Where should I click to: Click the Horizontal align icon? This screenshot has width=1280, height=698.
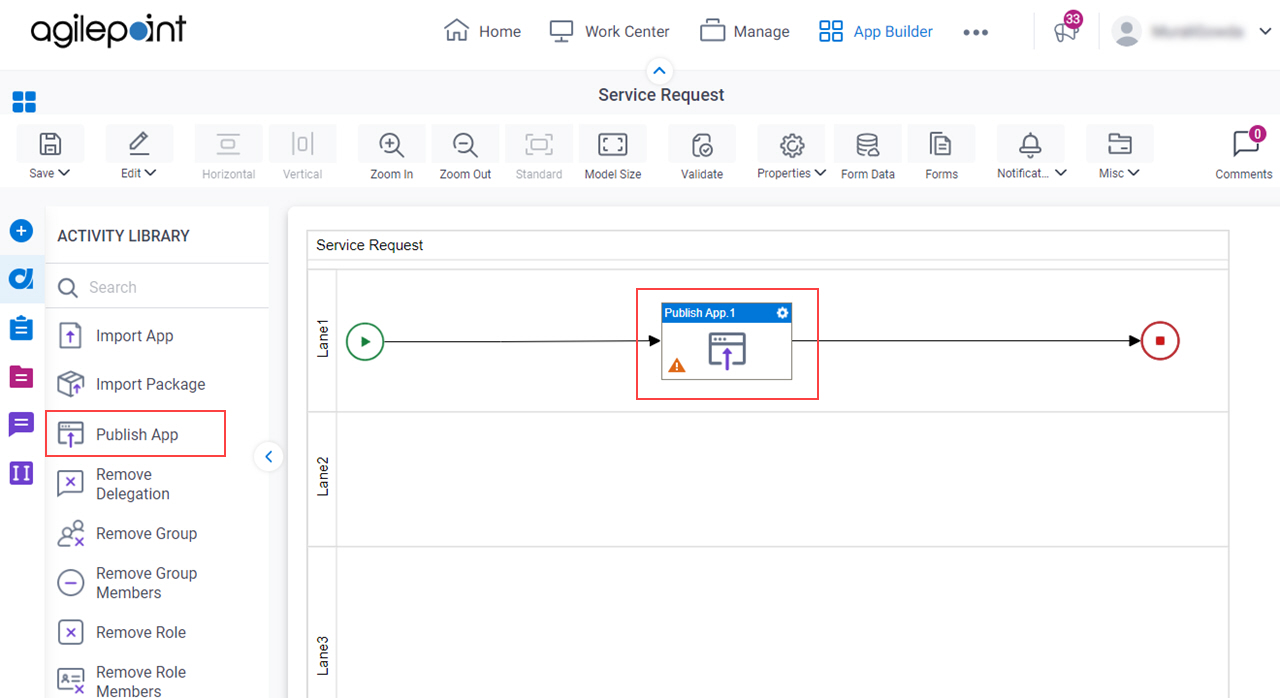(x=228, y=144)
